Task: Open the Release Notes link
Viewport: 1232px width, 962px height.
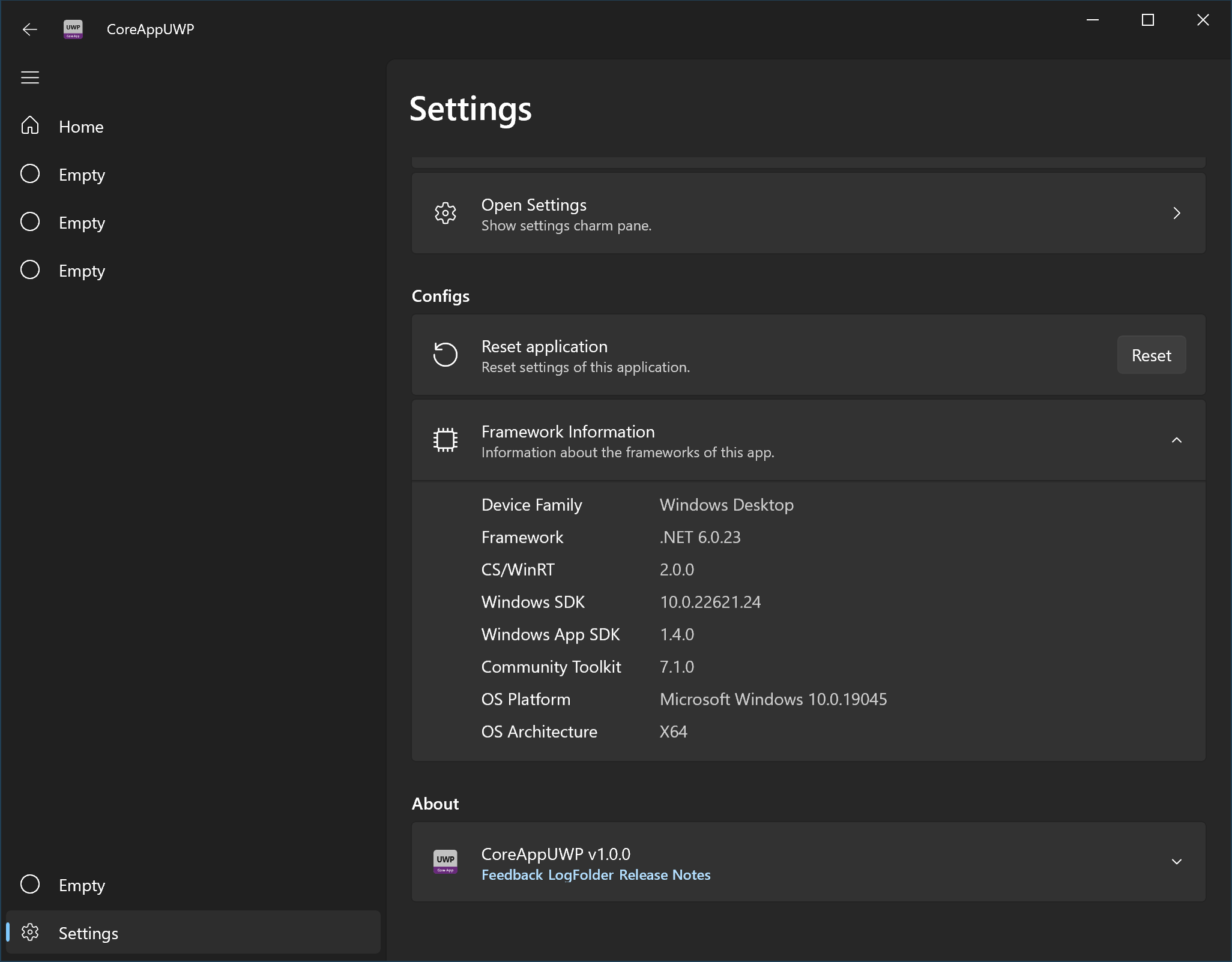Action: tap(664, 875)
